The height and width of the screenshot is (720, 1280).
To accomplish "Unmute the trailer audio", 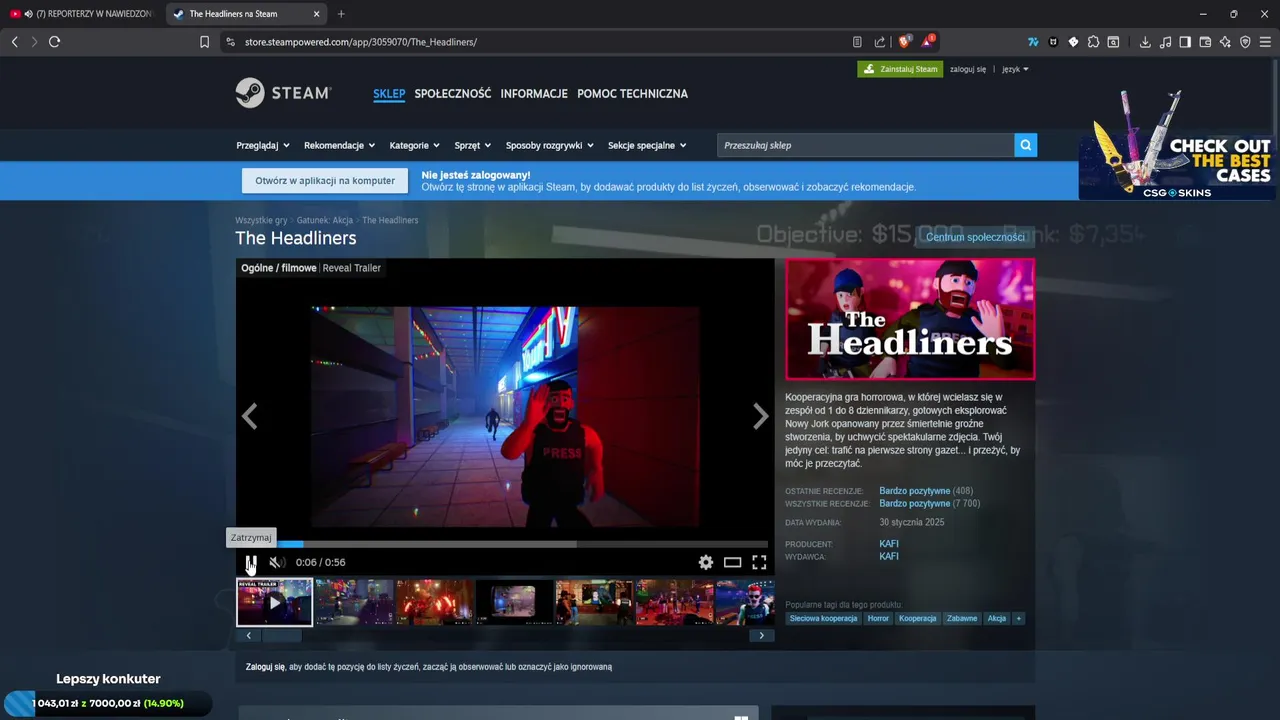I will coord(277,563).
